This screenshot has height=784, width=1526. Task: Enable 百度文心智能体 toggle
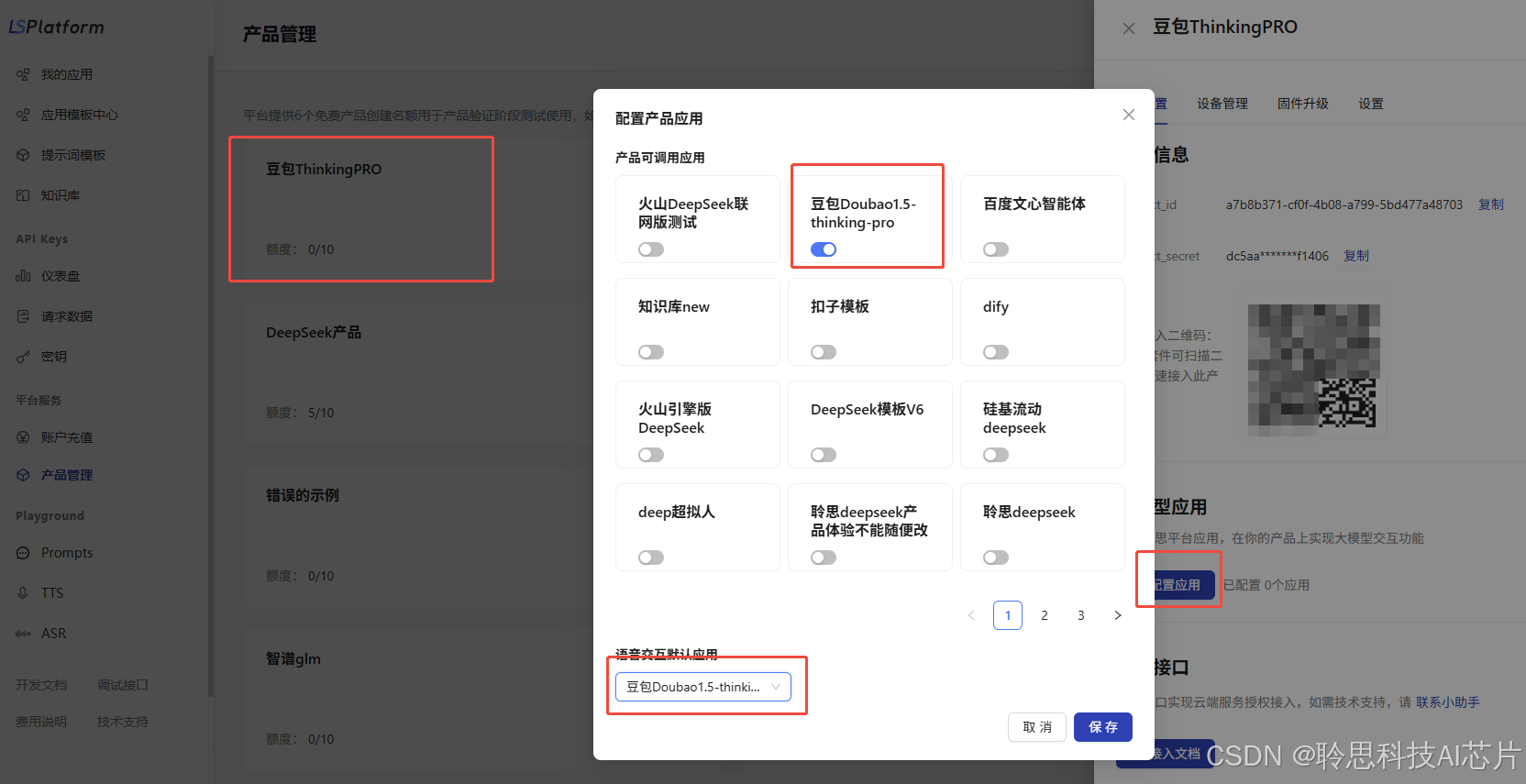click(x=996, y=249)
